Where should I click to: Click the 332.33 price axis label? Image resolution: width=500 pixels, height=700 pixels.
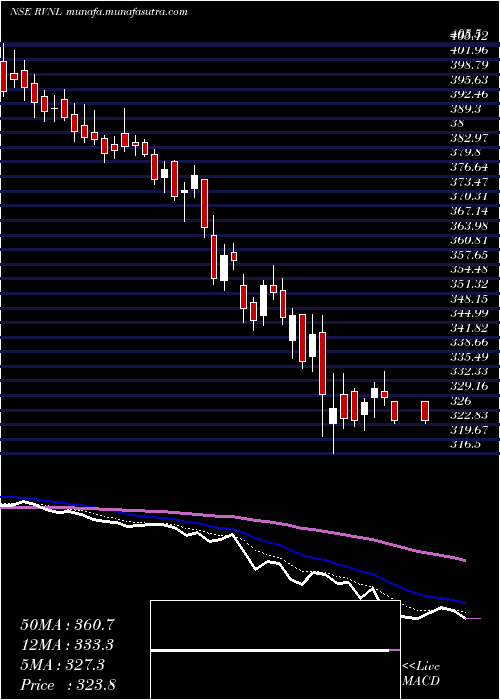[x=468, y=371]
